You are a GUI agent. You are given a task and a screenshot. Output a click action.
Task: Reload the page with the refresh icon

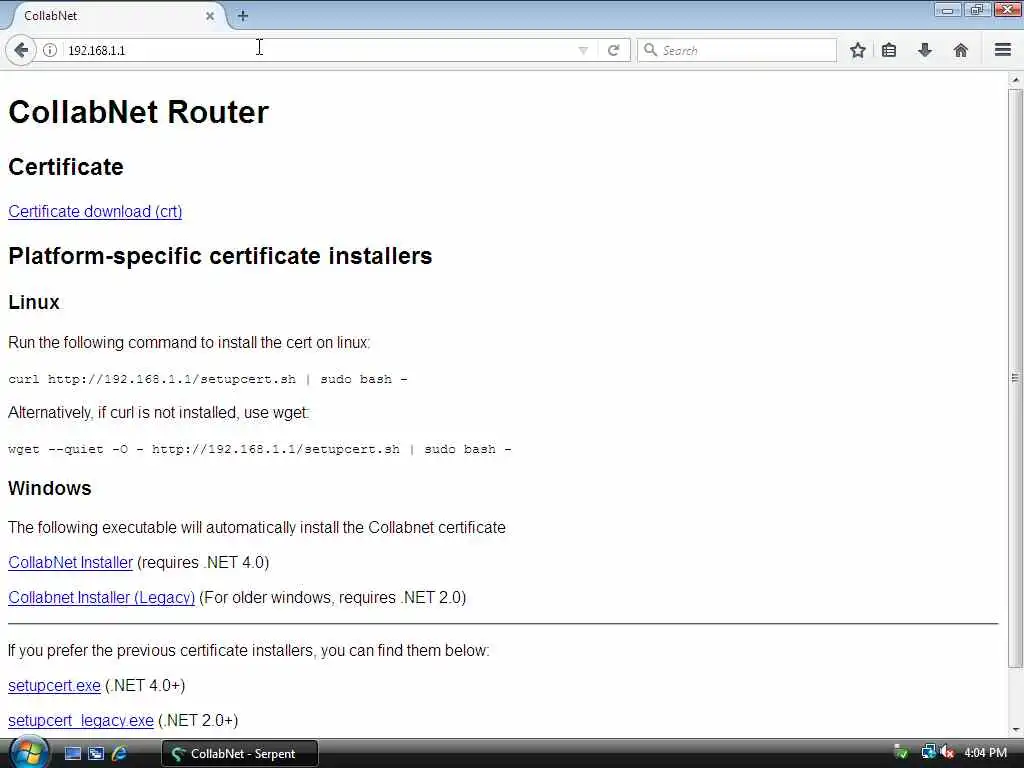click(x=613, y=50)
